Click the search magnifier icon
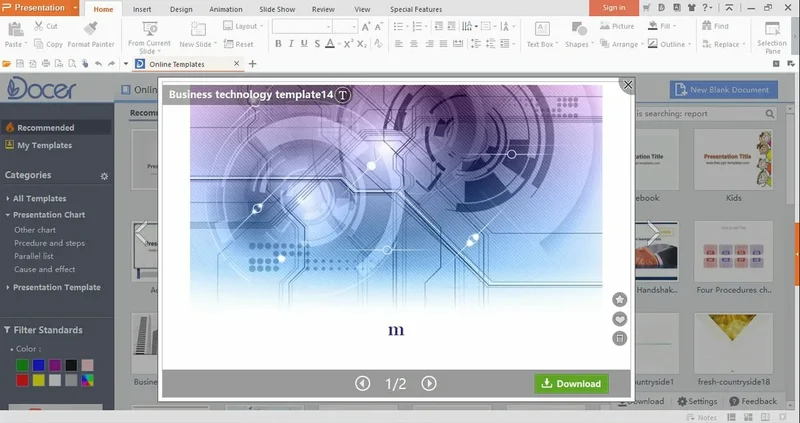The image size is (800, 423). 769,113
